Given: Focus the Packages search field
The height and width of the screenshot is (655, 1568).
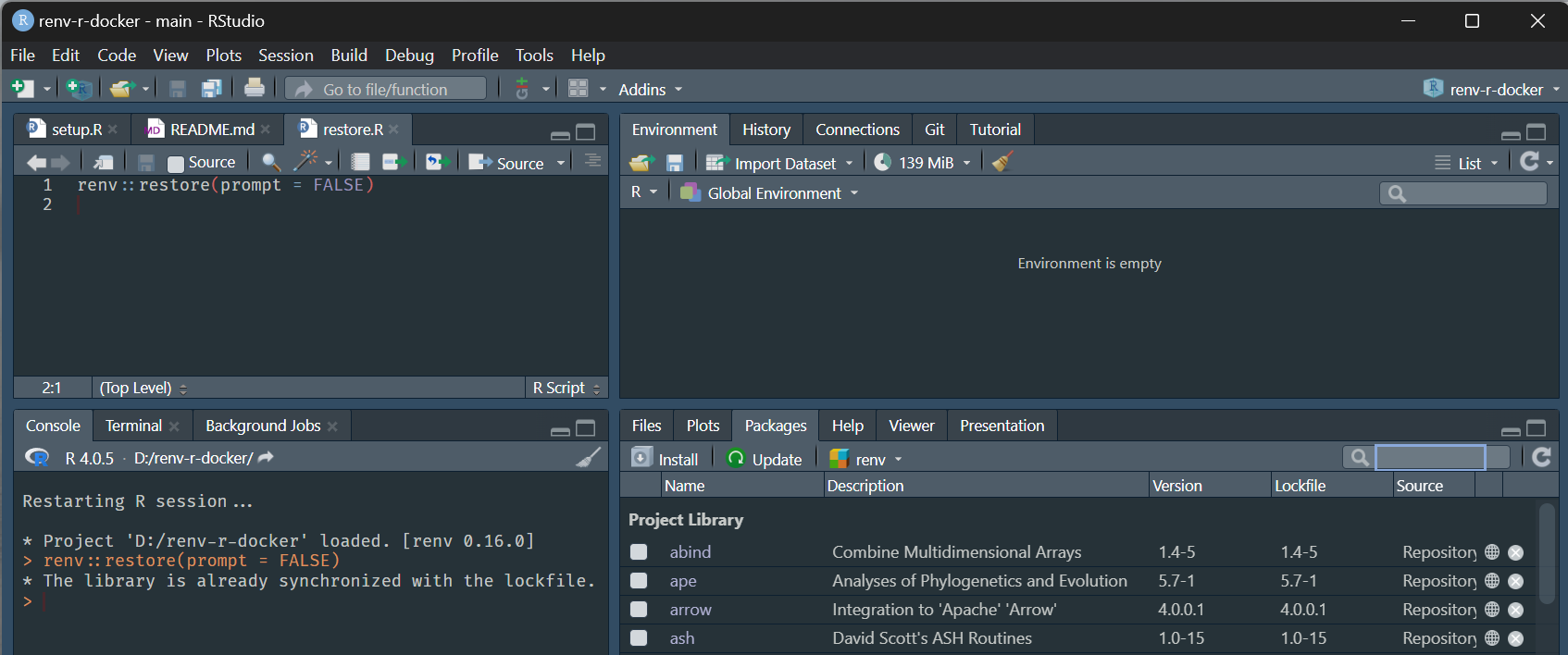Looking at the screenshot, I should [x=1430, y=457].
